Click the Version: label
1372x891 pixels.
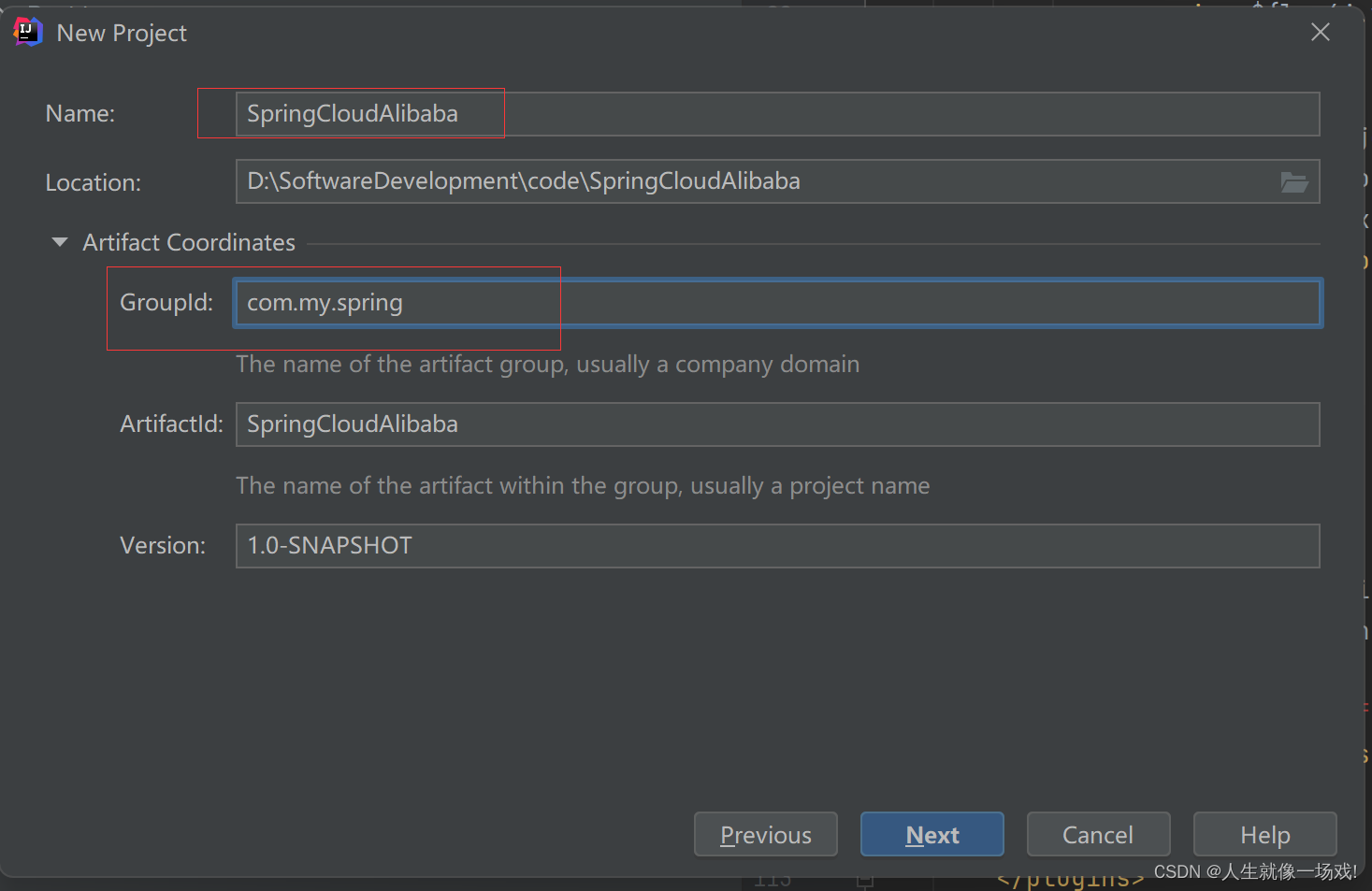[x=163, y=546]
